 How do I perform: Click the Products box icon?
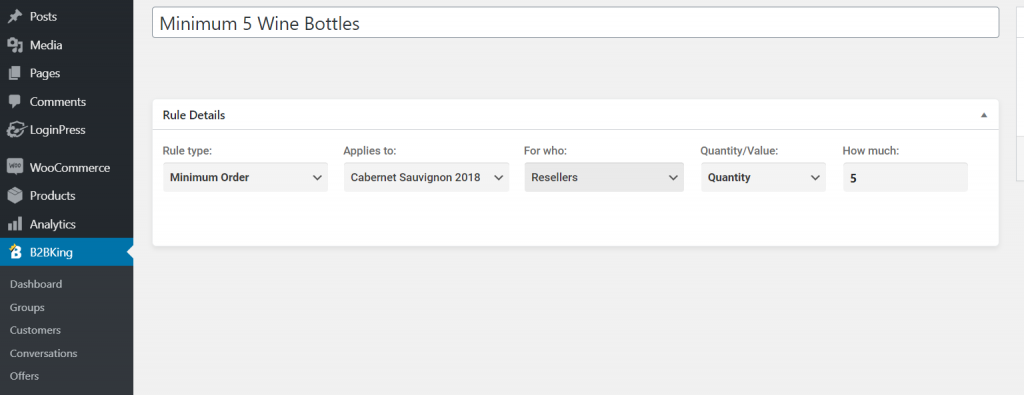pyautogui.click(x=14, y=195)
